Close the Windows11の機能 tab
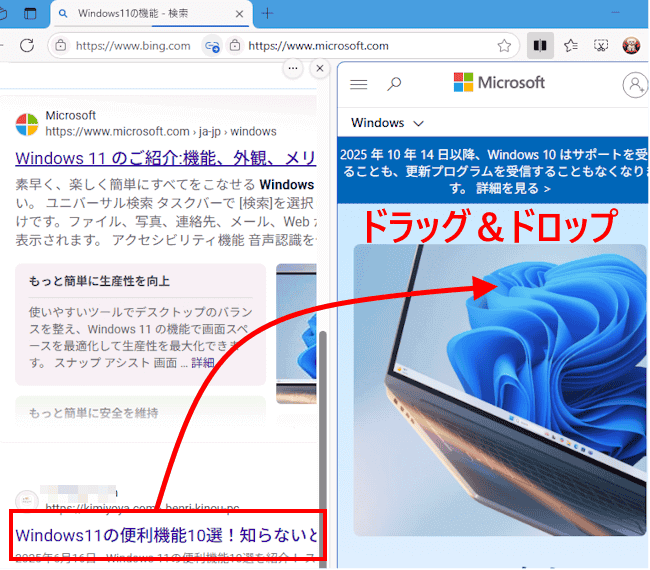 tap(239, 14)
